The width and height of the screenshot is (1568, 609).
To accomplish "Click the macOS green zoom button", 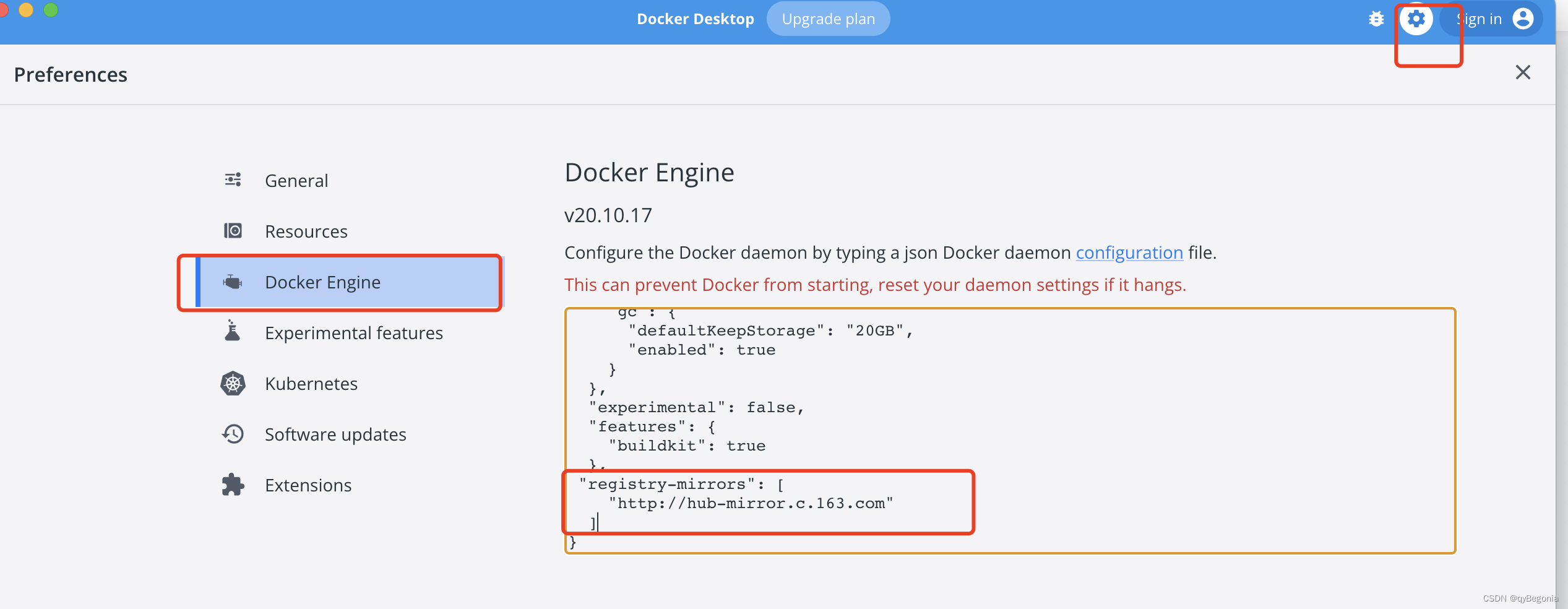I will (x=51, y=10).
